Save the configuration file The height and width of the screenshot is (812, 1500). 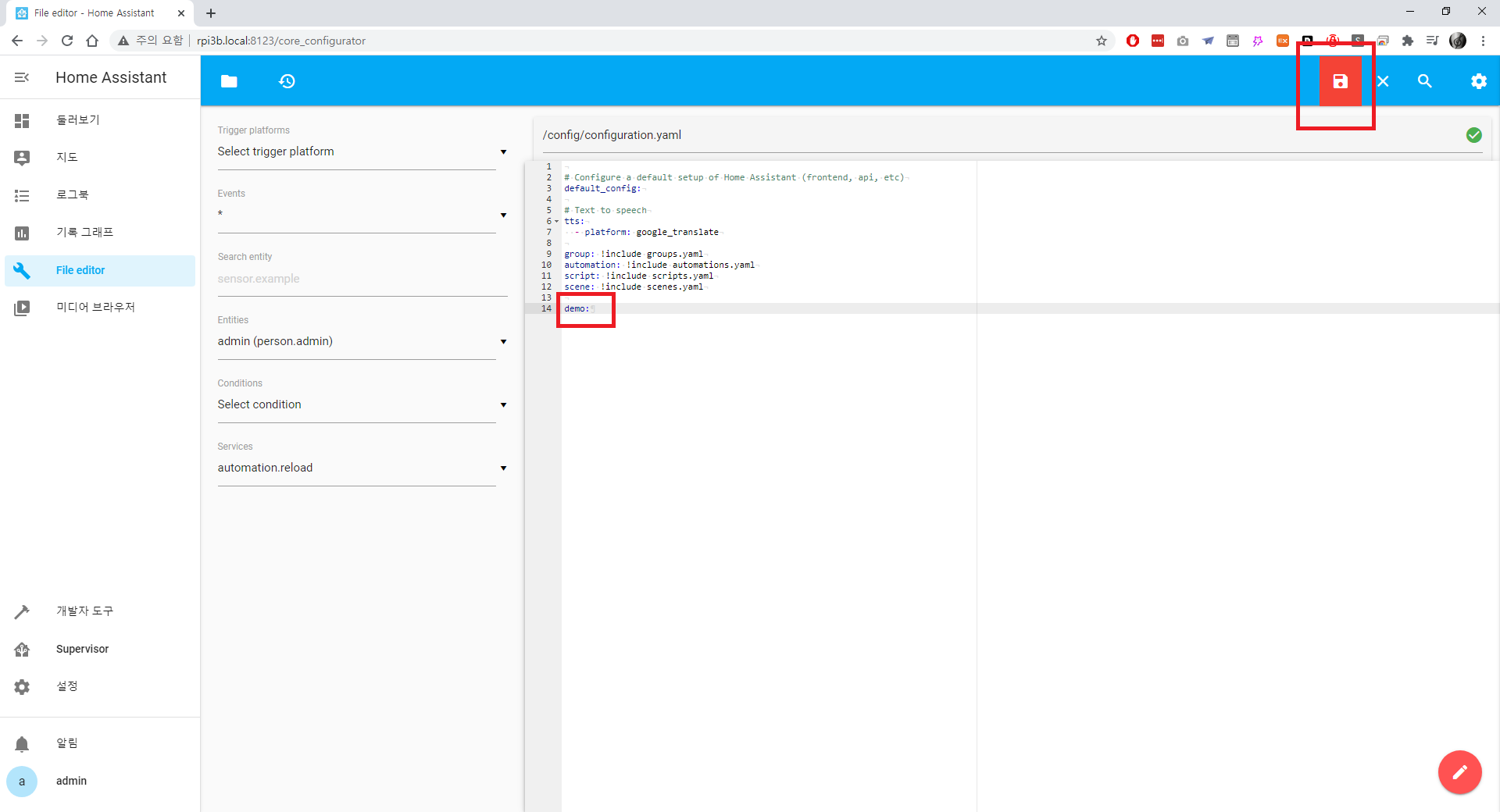coord(1340,81)
